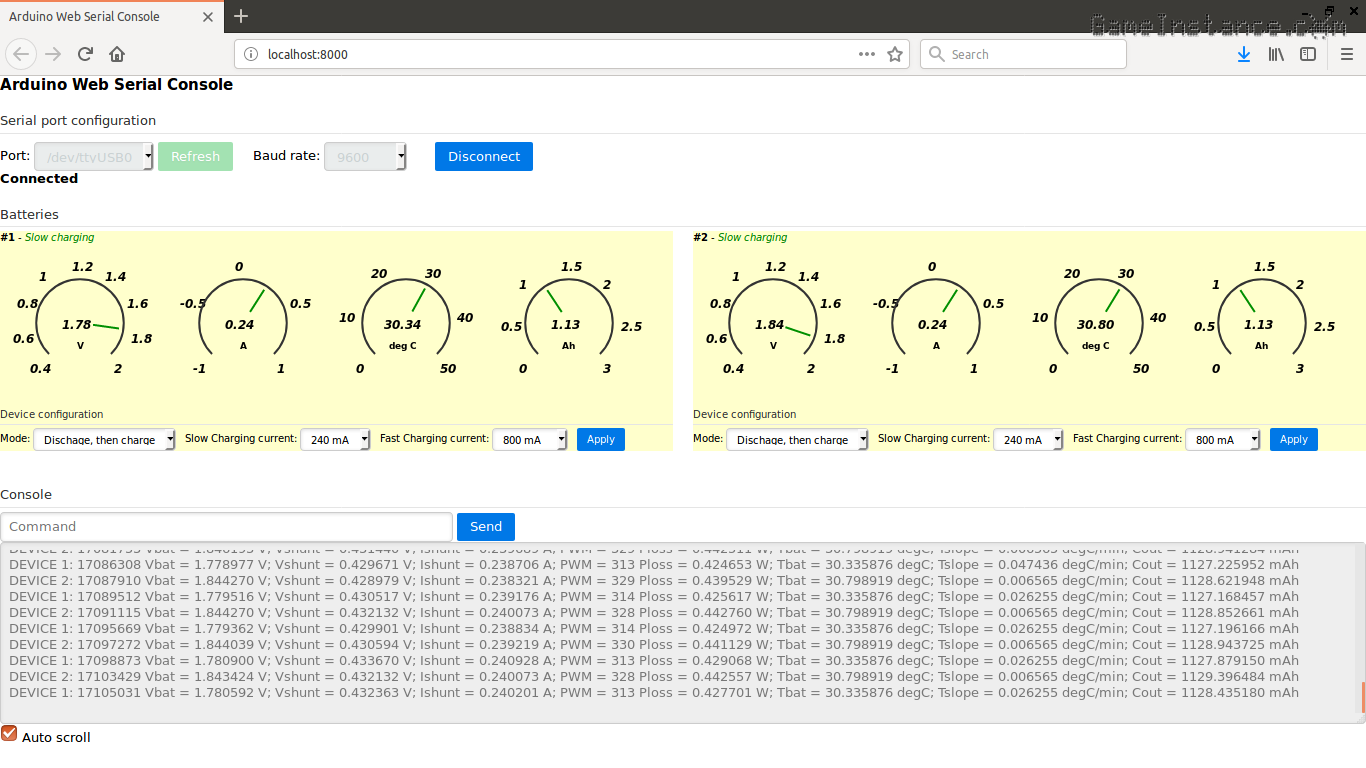Click the DEVICE 2: 17091115 log line
The height and width of the screenshot is (768, 1366).
click(654, 613)
